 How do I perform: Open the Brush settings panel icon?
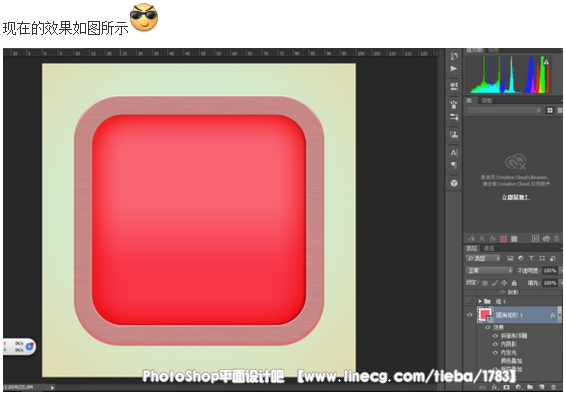pos(454,105)
